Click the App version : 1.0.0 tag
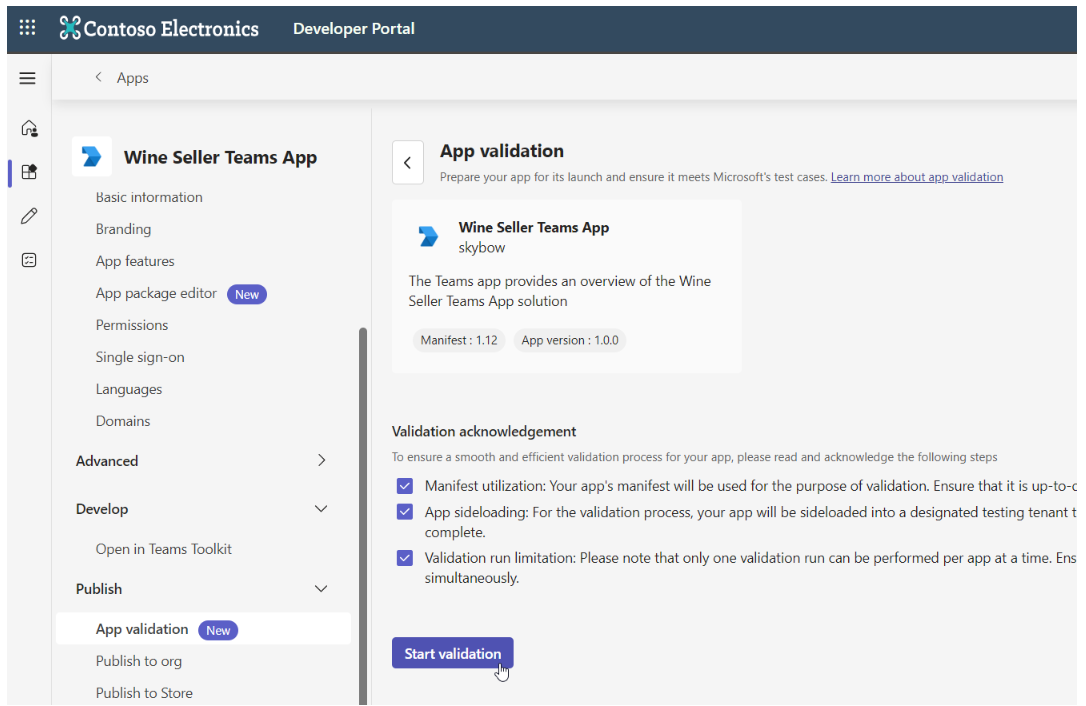 pos(569,340)
